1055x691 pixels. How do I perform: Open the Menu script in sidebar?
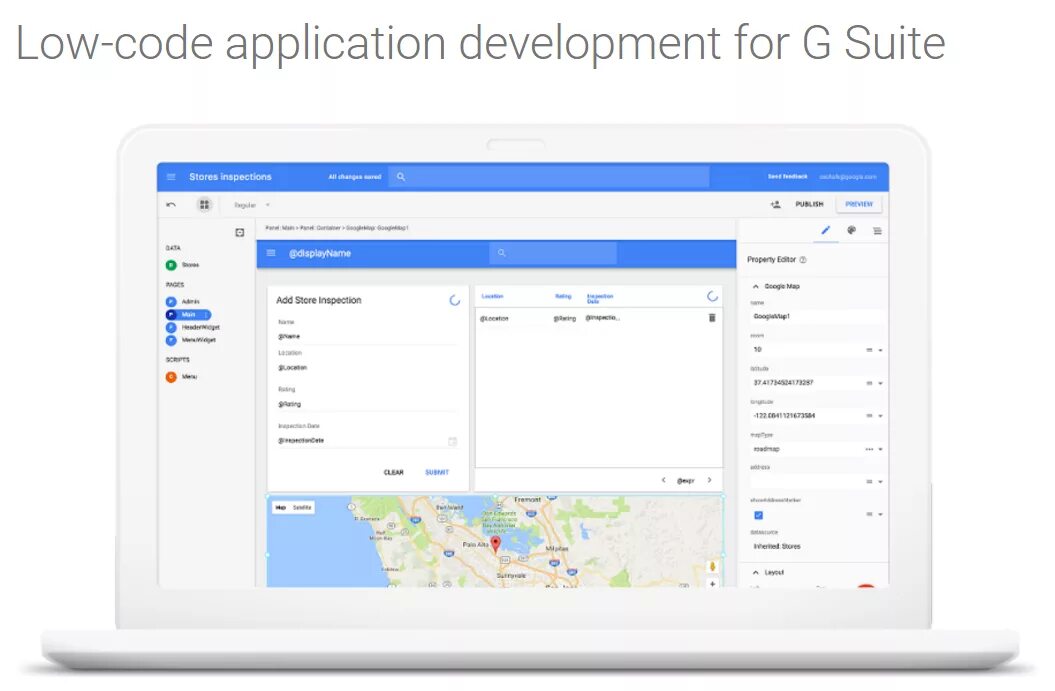pos(182,377)
